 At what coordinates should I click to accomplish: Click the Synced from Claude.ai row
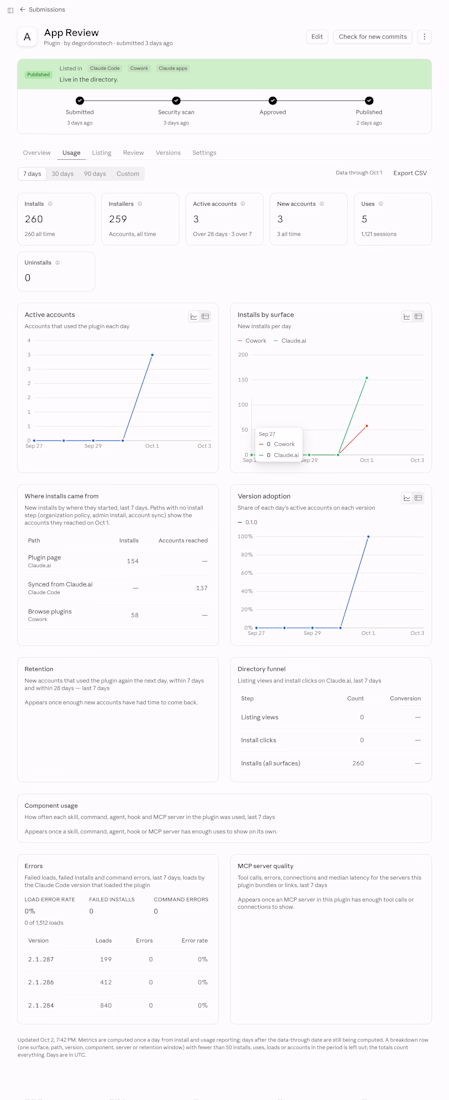click(118, 587)
